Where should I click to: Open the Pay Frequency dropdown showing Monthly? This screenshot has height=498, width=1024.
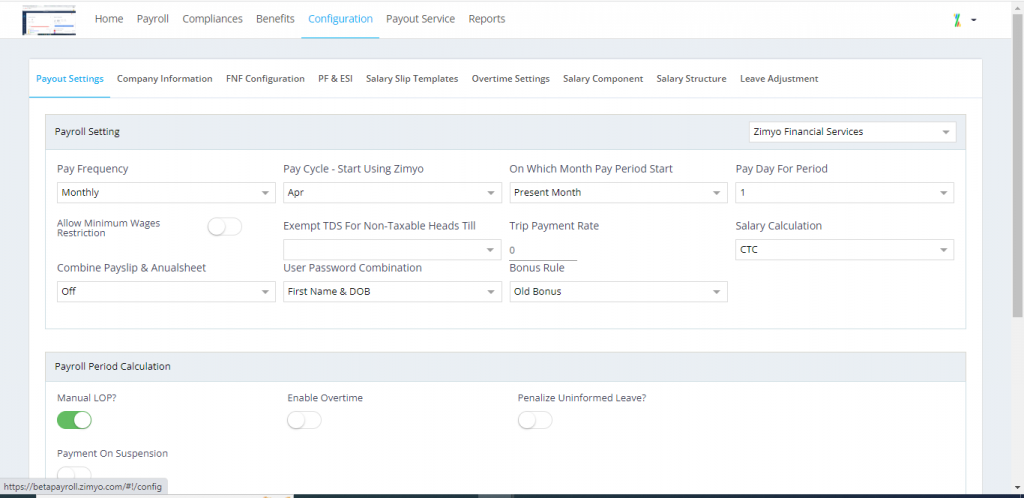tap(166, 193)
